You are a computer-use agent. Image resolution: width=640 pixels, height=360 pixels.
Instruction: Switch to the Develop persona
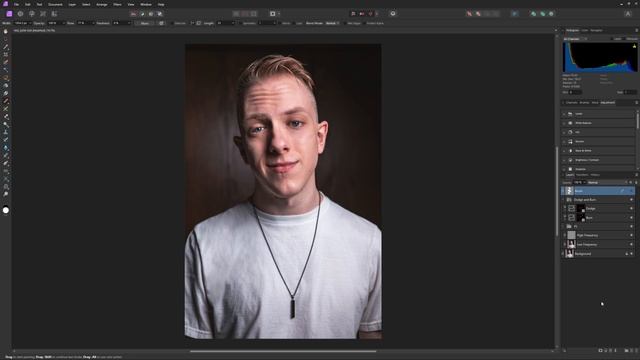coord(31,13)
